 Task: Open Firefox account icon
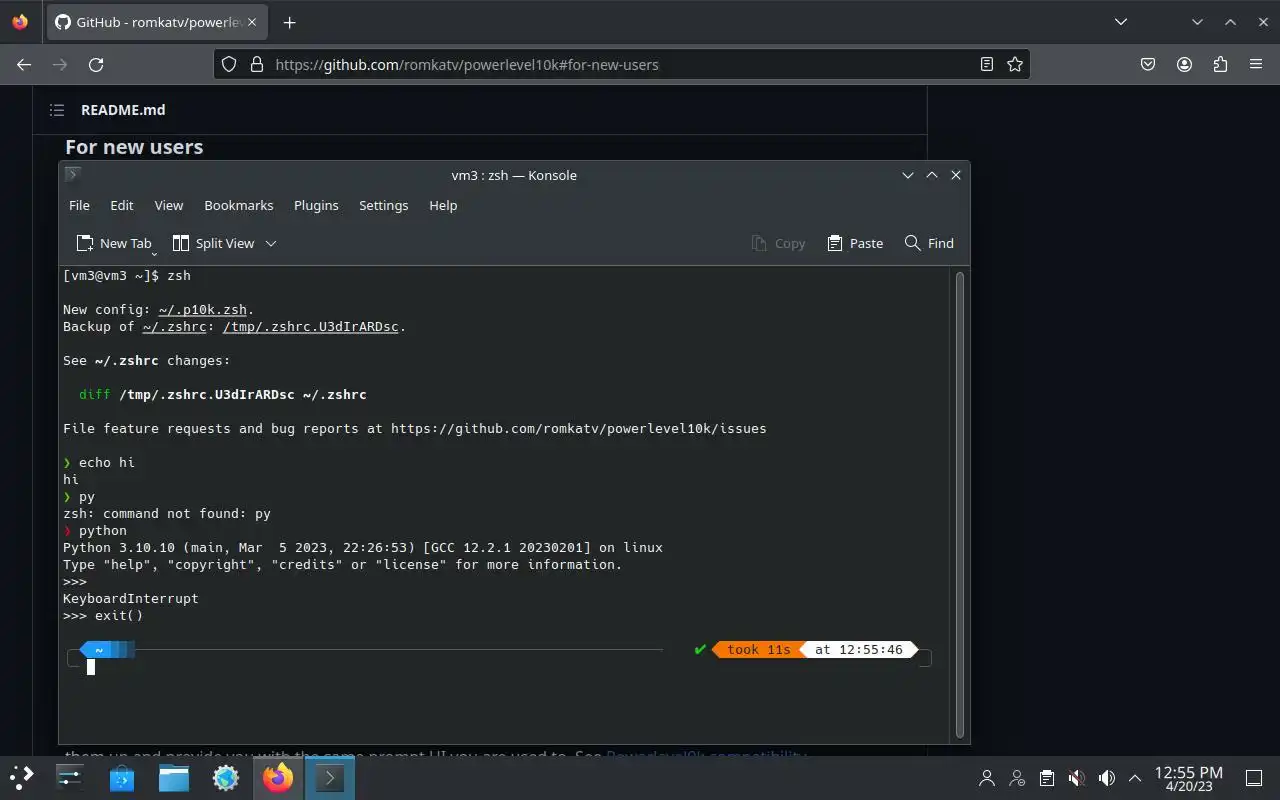pos(1185,64)
